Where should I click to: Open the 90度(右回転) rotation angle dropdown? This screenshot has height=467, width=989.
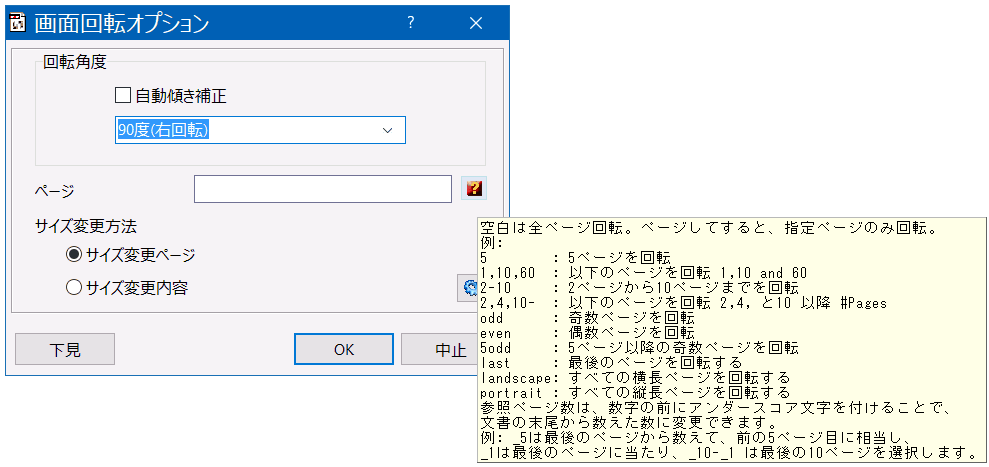pos(260,130)
